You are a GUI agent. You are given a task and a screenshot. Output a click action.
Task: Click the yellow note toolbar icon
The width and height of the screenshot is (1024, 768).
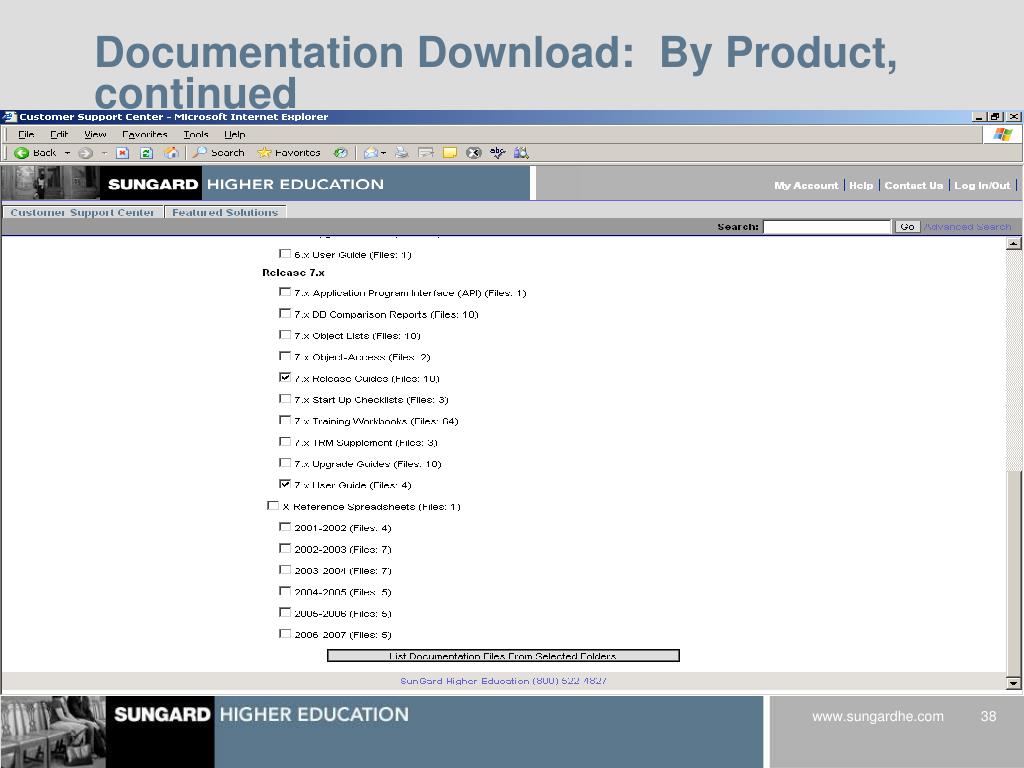pos(450,153)
